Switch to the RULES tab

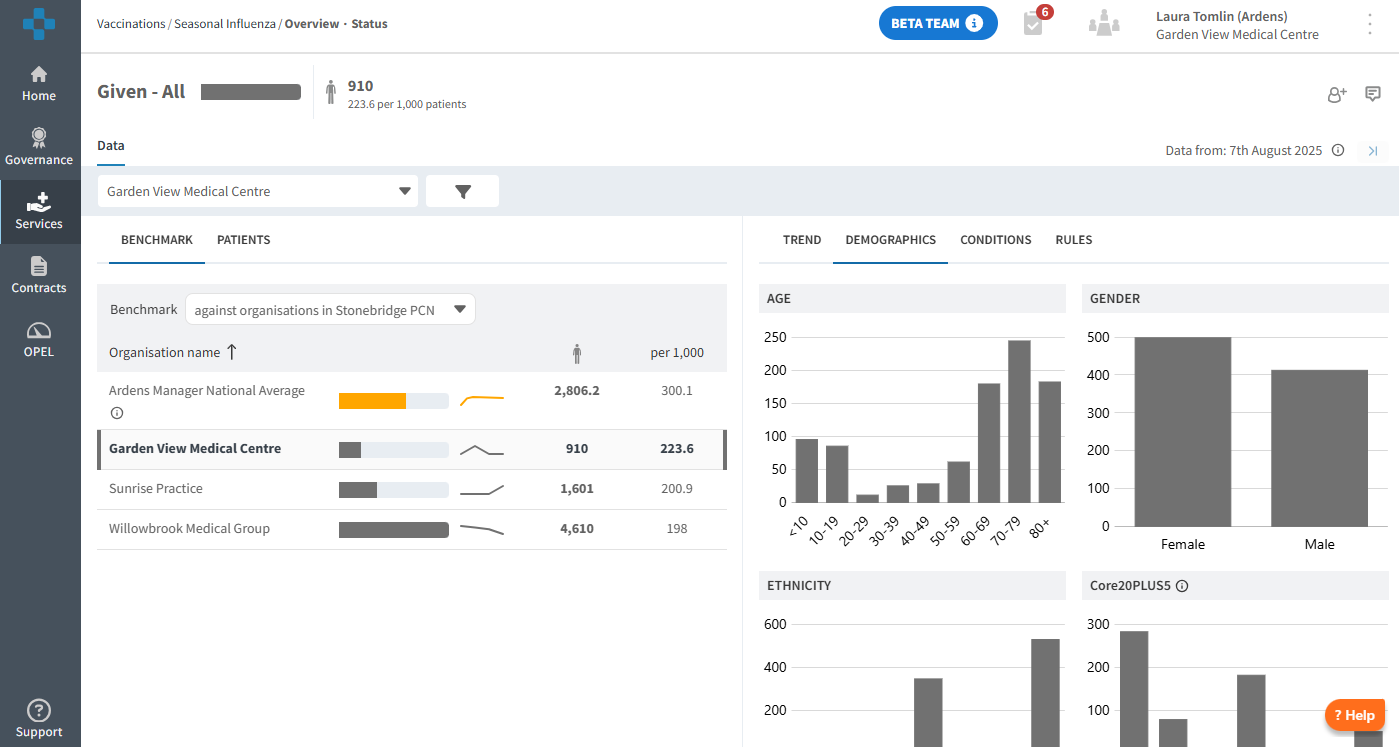1074,240
